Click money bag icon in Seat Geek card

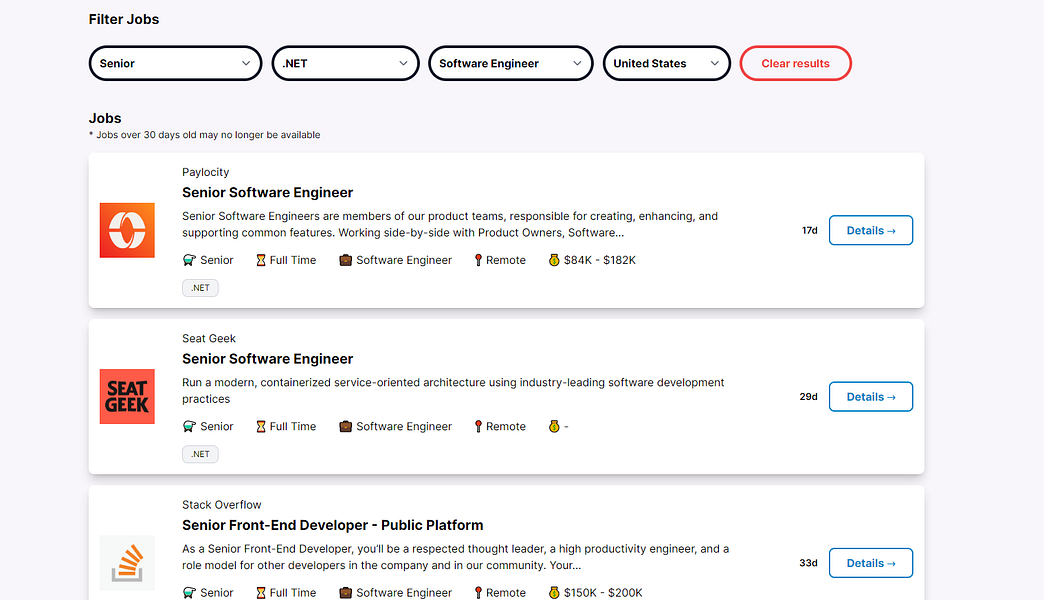click(554, 427)
